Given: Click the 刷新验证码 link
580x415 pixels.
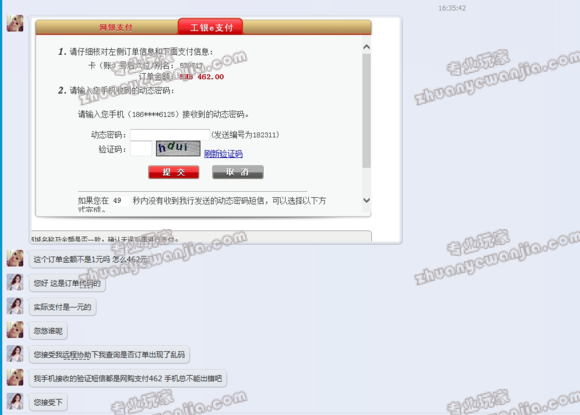Looking at the screenshot, I should (x=223, y=153).
